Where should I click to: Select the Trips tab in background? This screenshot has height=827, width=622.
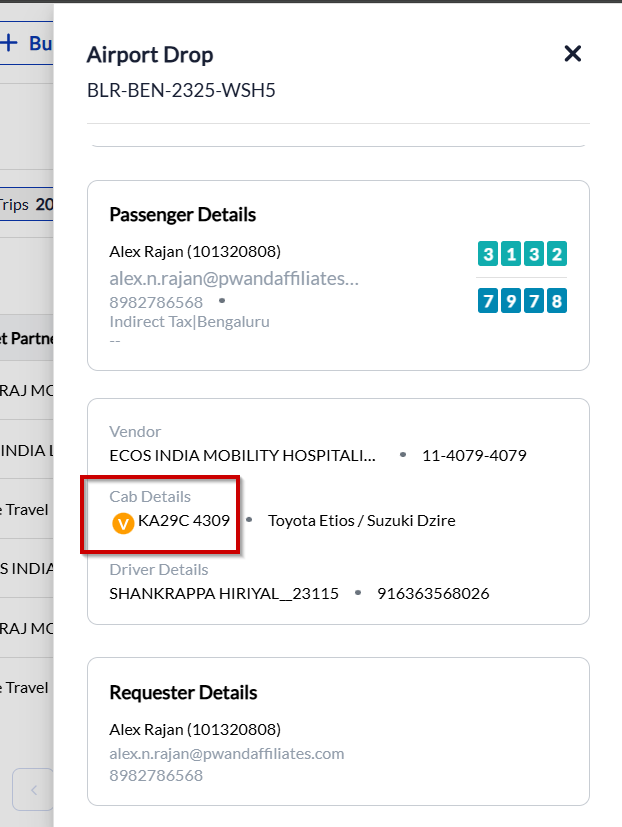coord(25,204)
